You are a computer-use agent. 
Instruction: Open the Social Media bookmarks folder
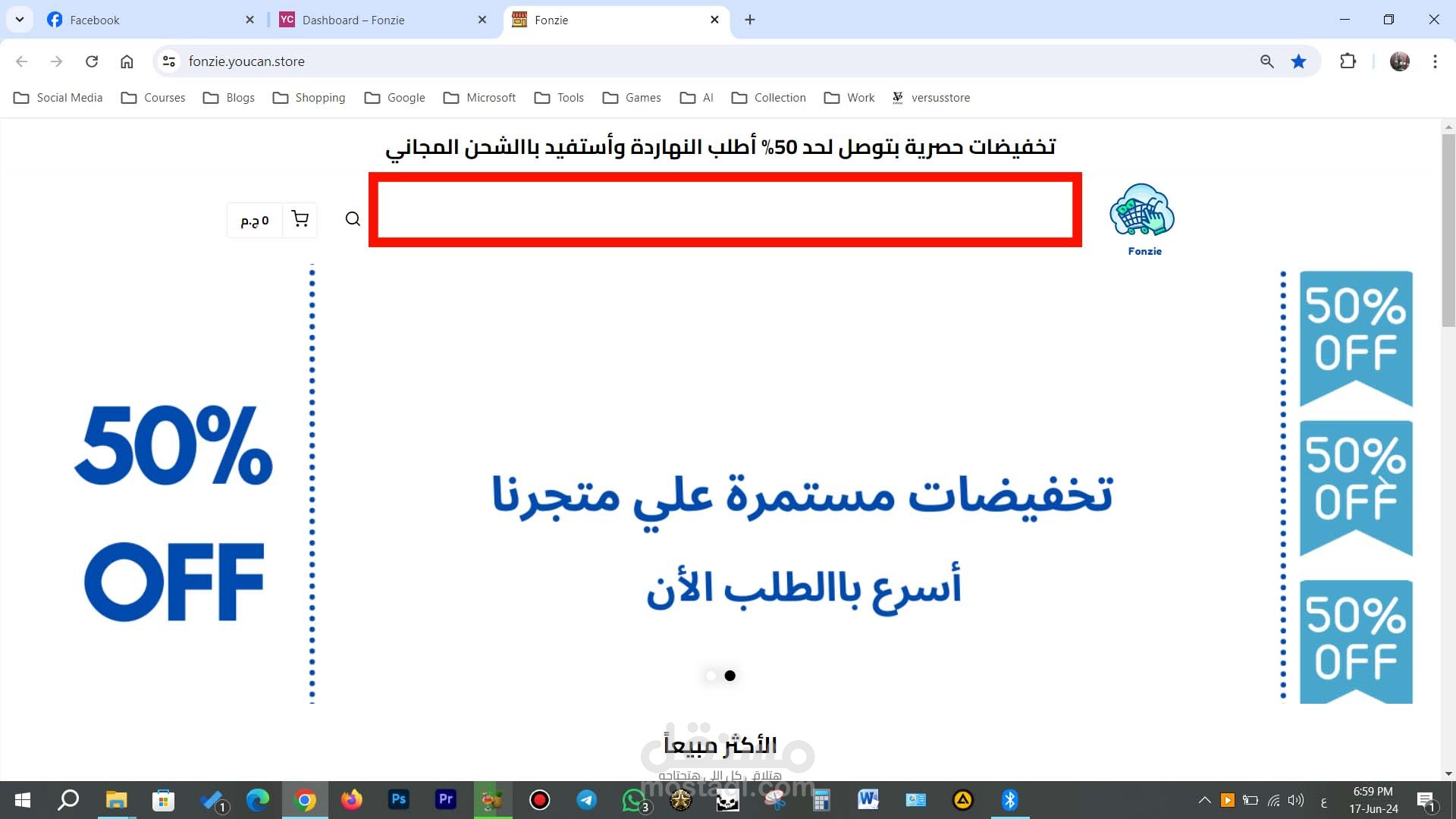point(58,98)
